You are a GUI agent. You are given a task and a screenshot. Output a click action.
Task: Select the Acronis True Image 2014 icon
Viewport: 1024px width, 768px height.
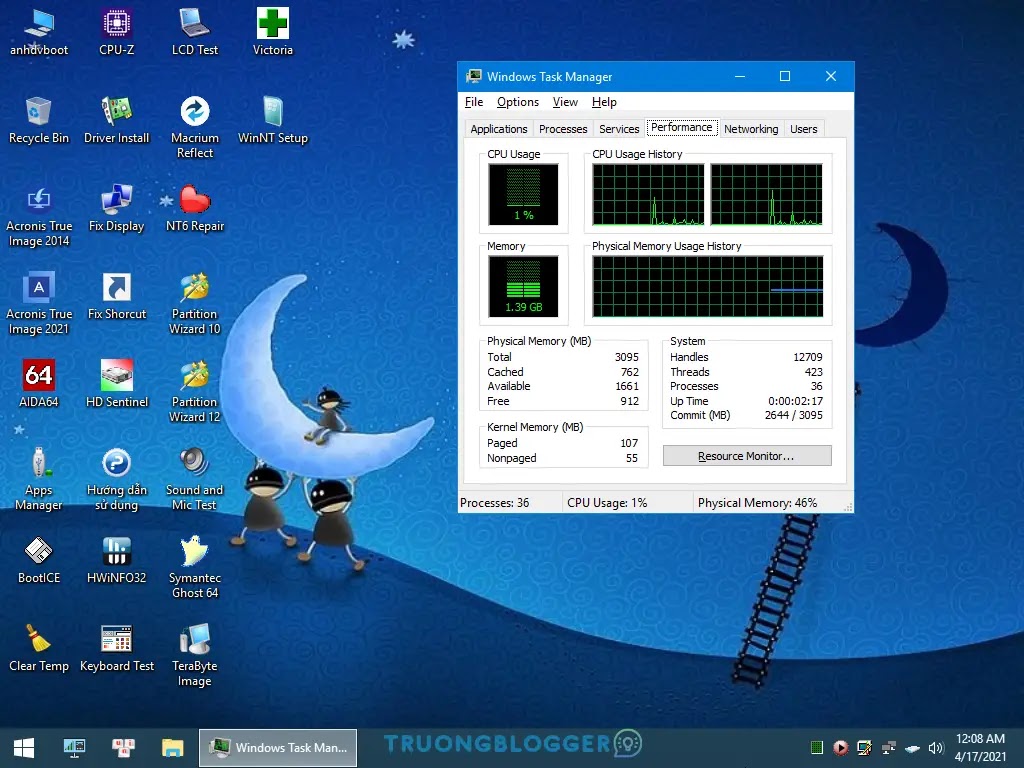coord(39,217)
